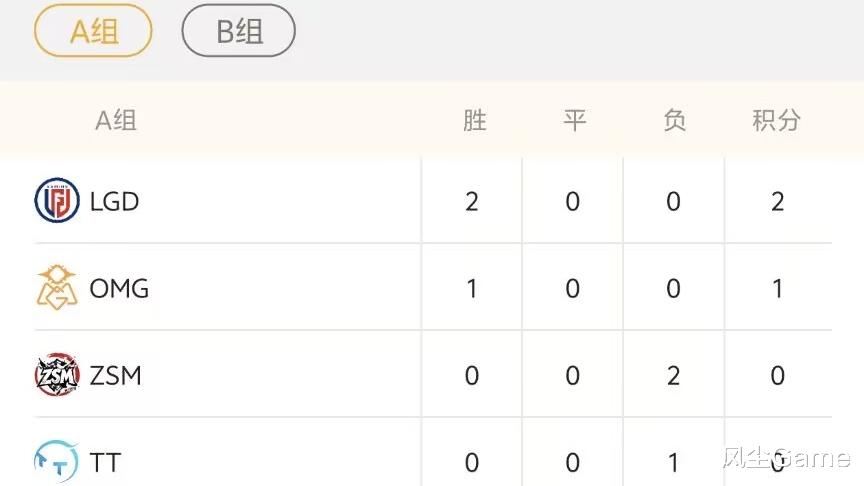
Task: Click the OMG team logo
Action: [57, 288]
